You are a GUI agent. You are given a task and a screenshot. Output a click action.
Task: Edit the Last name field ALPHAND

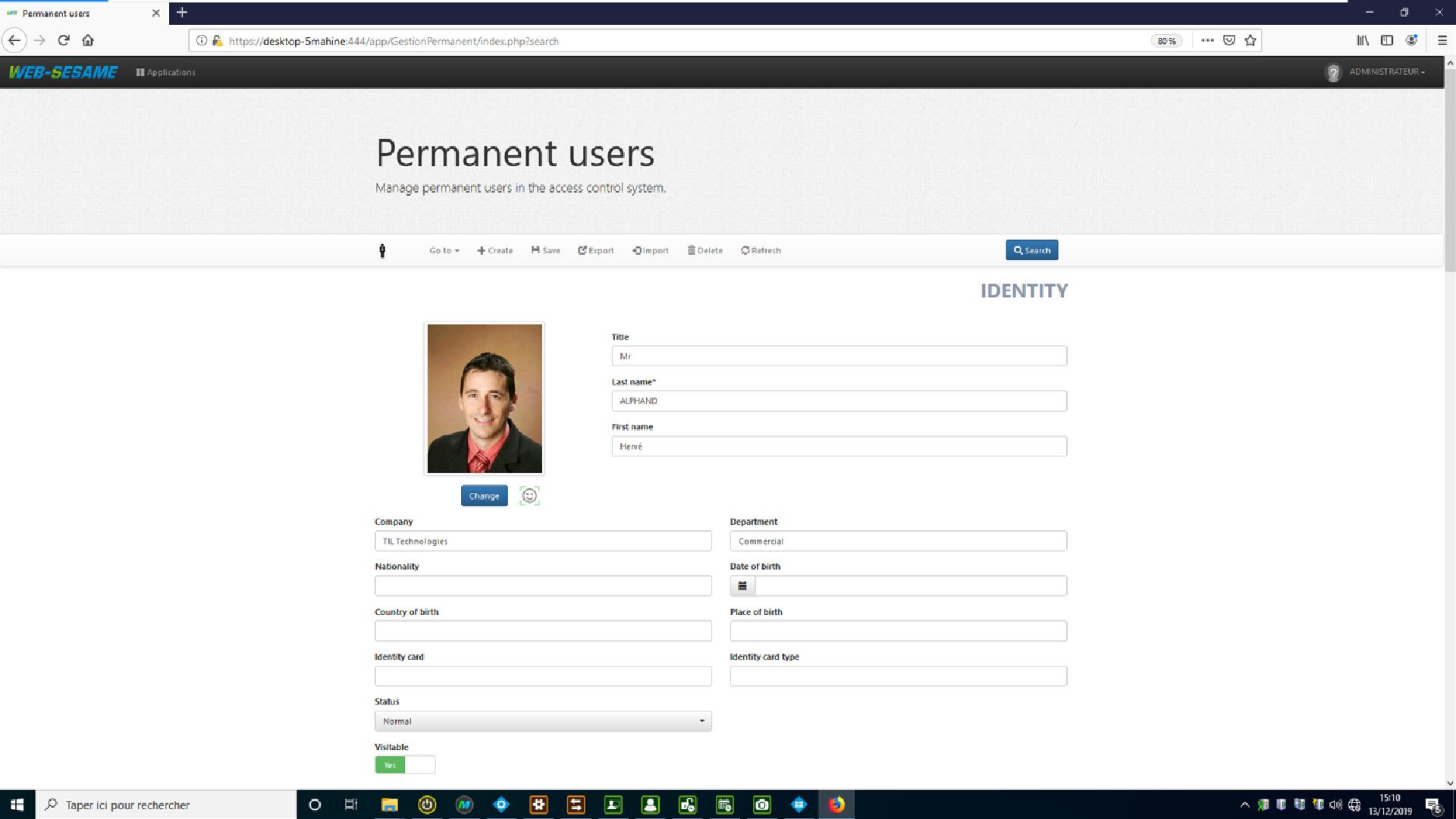coord(839,401)
